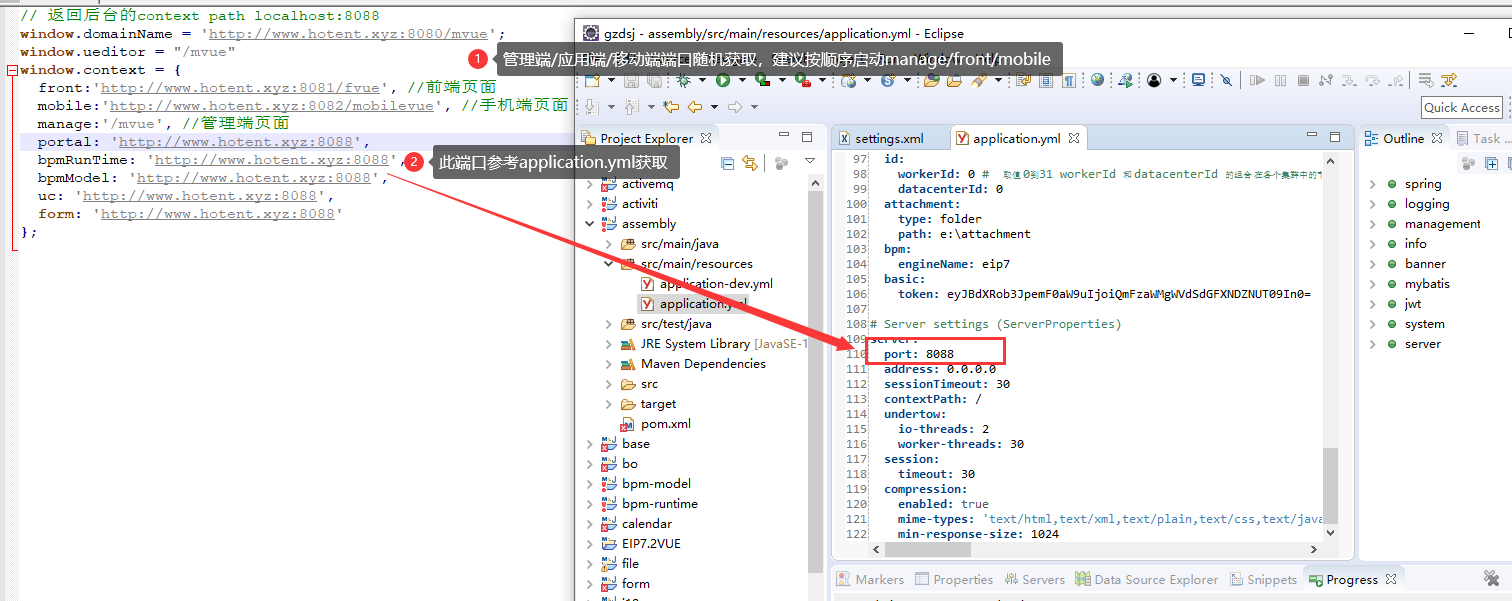This screenshot has width=1512, height=601.
Task: Click the Resume debug toolbar icon
Action: point(1257,80)
